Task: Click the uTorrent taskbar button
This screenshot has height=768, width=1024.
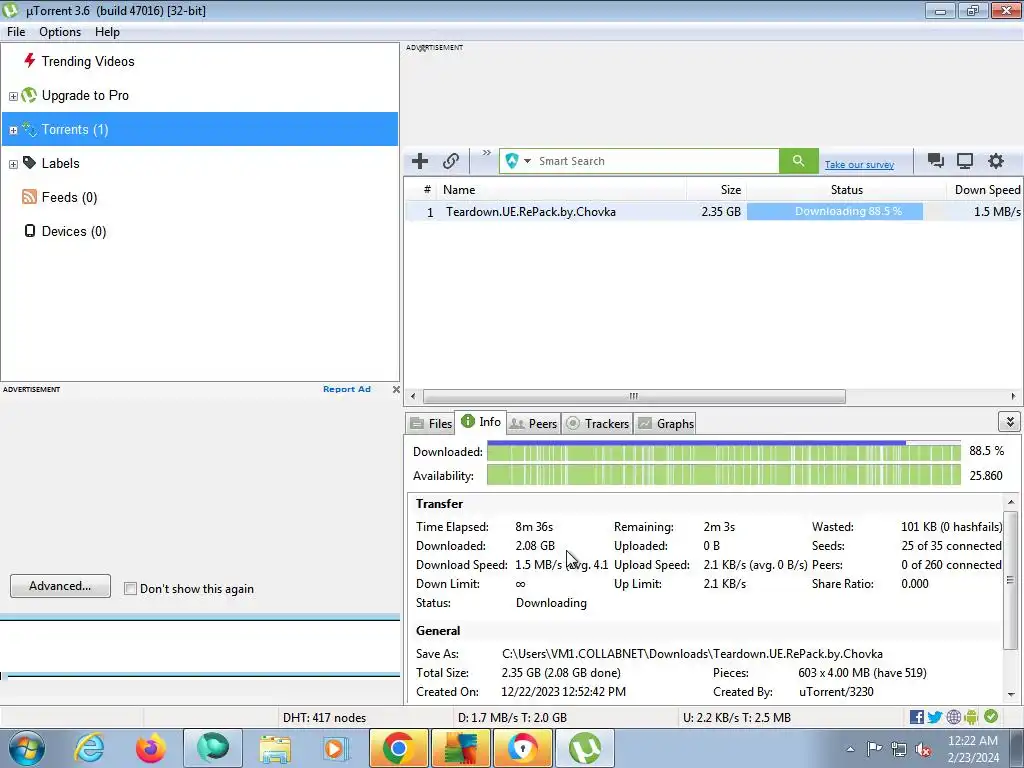Action: [x=584, y=748]
